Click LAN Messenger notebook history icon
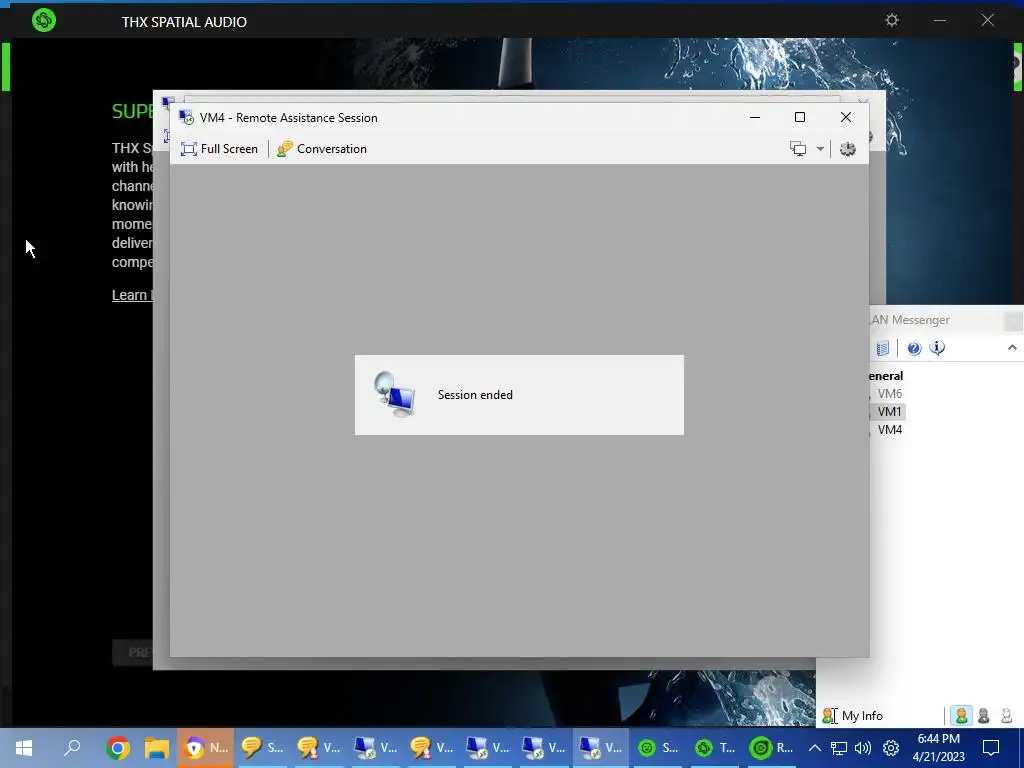Image resolution: width=1024 pixels, height=768 pixels. (x=882, y=348)
